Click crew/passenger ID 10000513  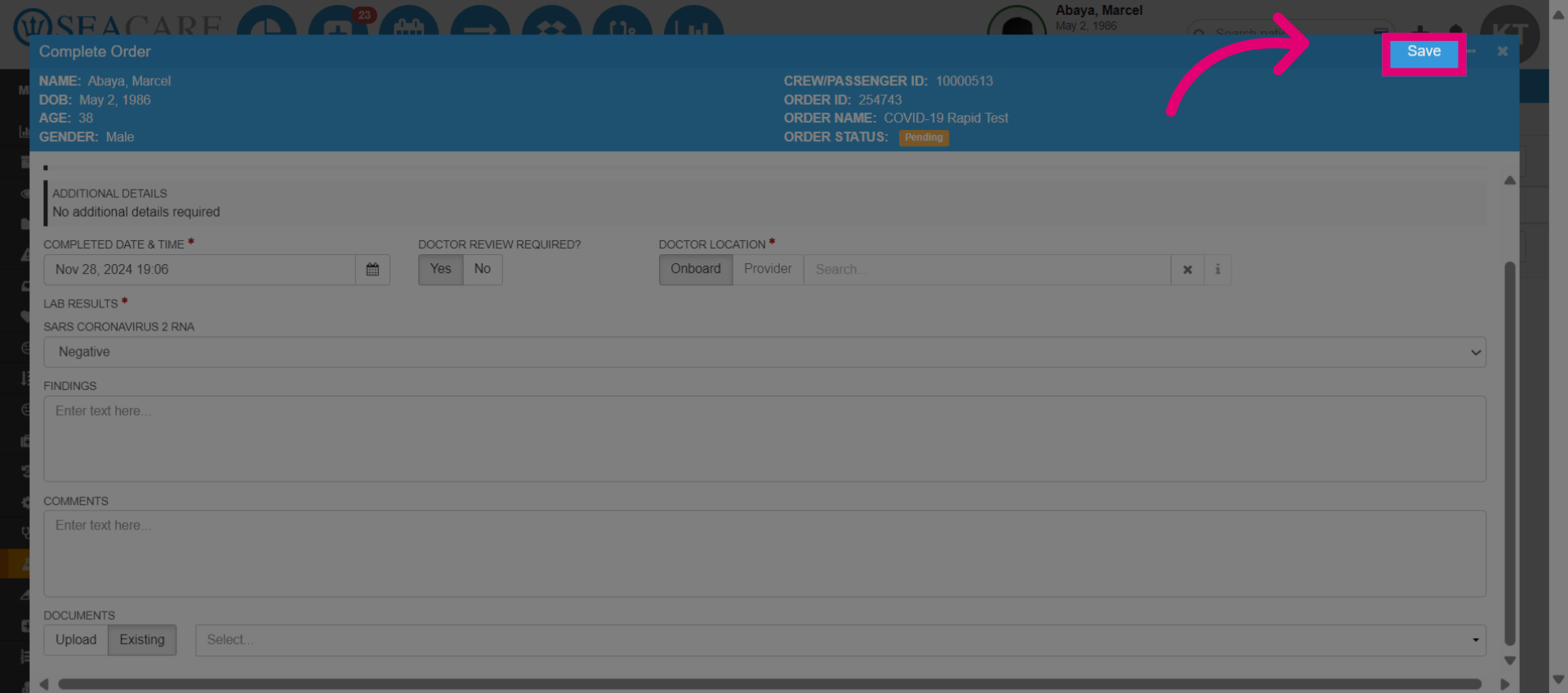[964, 81]
